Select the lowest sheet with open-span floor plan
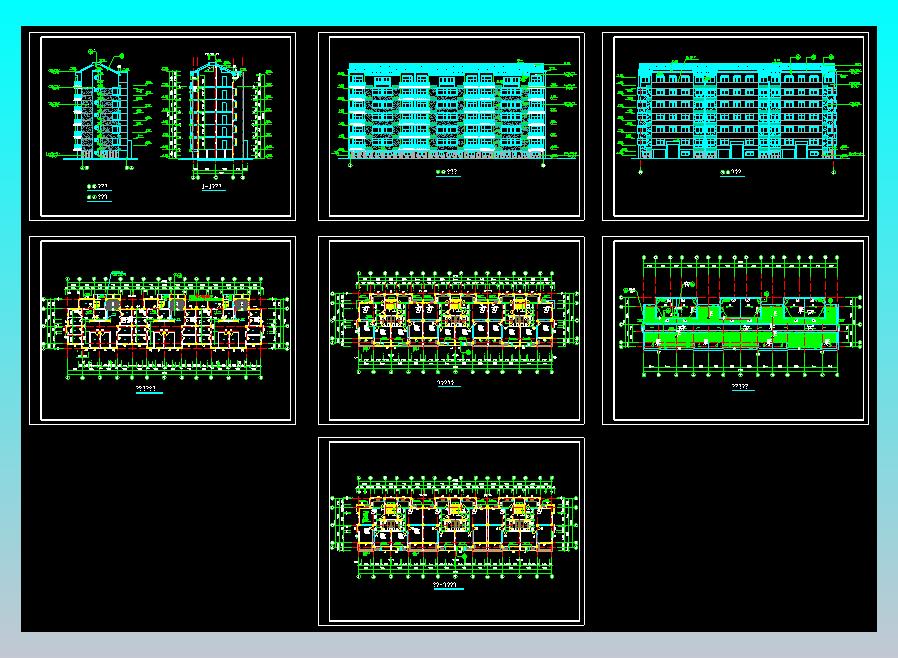This screenshot has width=898, height=658. pyautogui.click(x=451, y=531)
